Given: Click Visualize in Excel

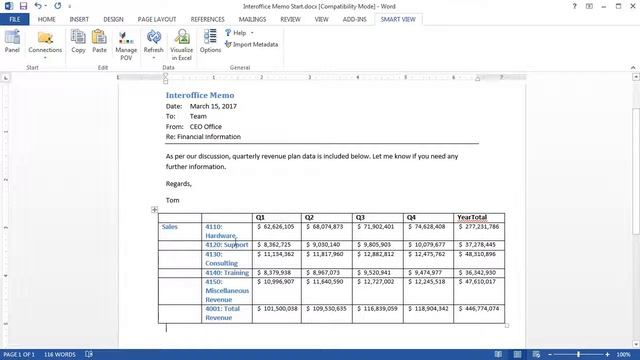Looking at the screenshot, I should (182, 46).
